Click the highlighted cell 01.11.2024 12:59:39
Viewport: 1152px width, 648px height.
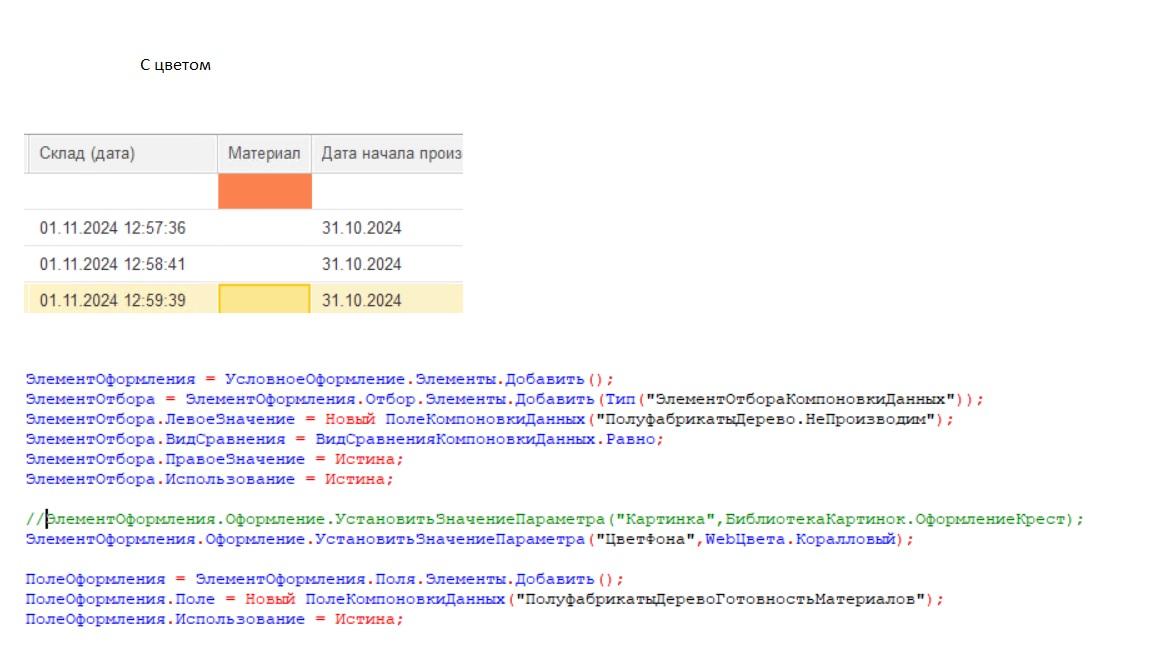click(x=112, y=300)
